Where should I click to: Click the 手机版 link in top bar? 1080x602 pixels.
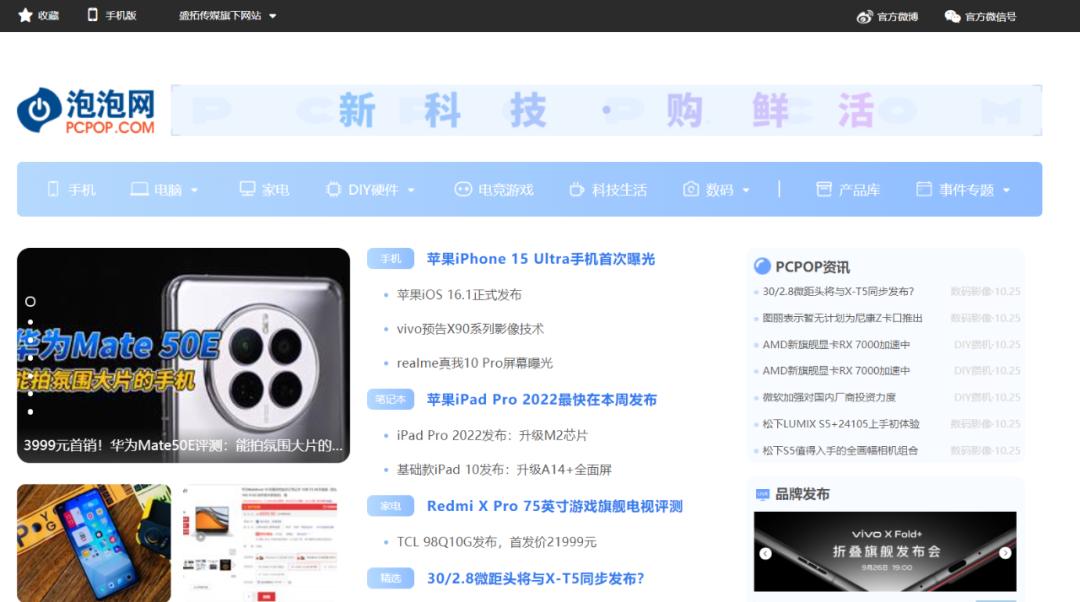point(121,16)
